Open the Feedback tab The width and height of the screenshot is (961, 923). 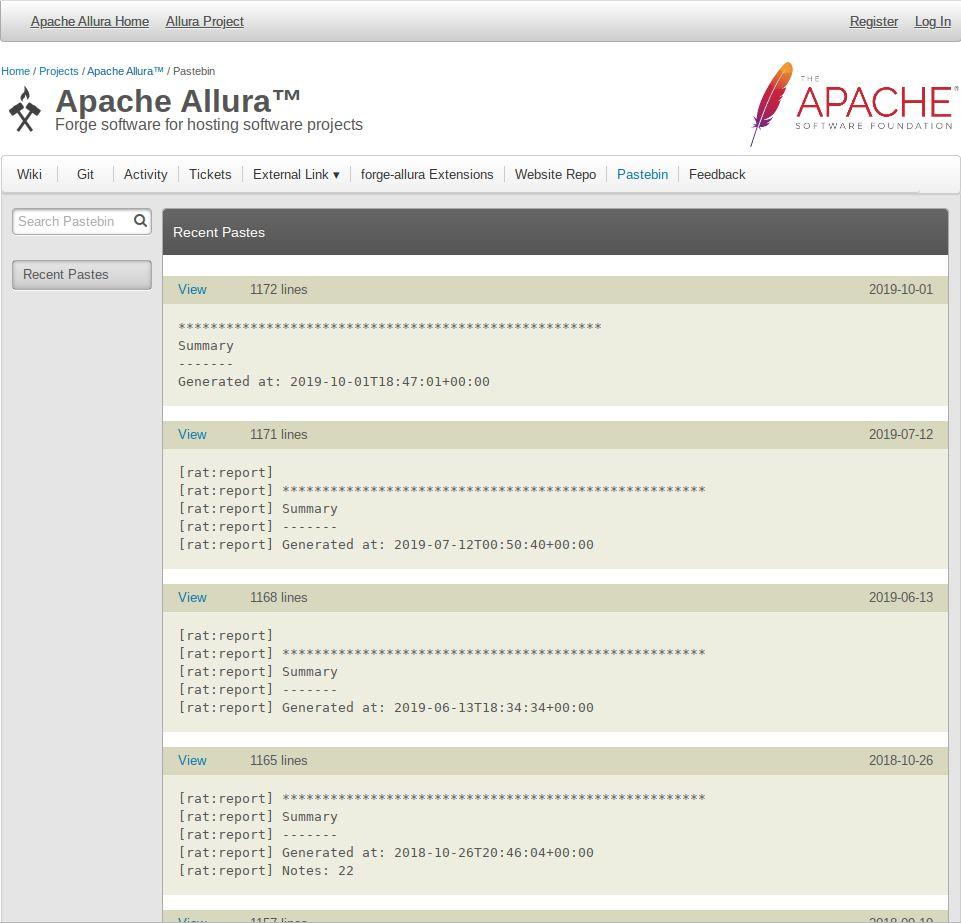[717, 175]
